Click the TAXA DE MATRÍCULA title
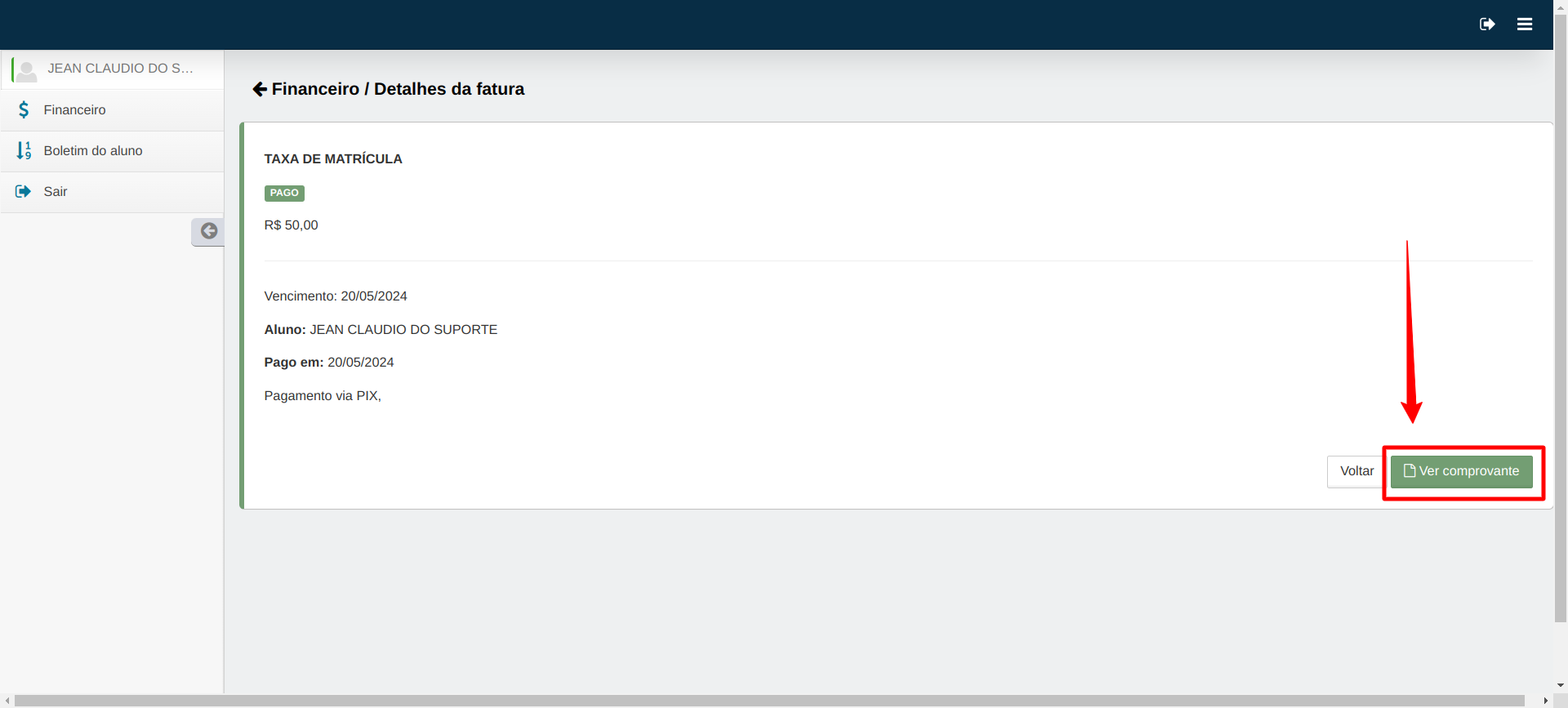 coord(333,159)
